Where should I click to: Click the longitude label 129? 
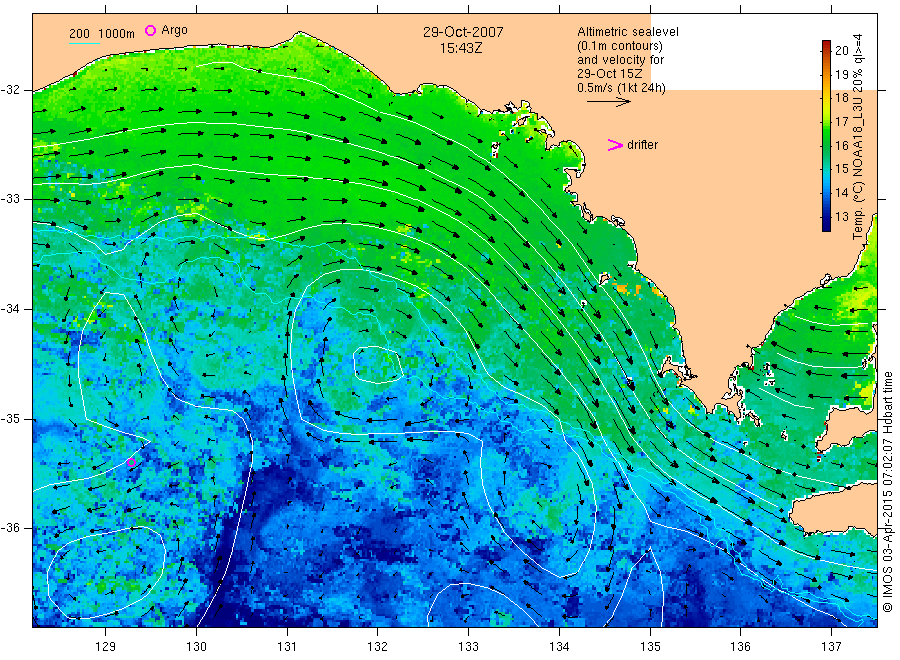coord(106,647)
